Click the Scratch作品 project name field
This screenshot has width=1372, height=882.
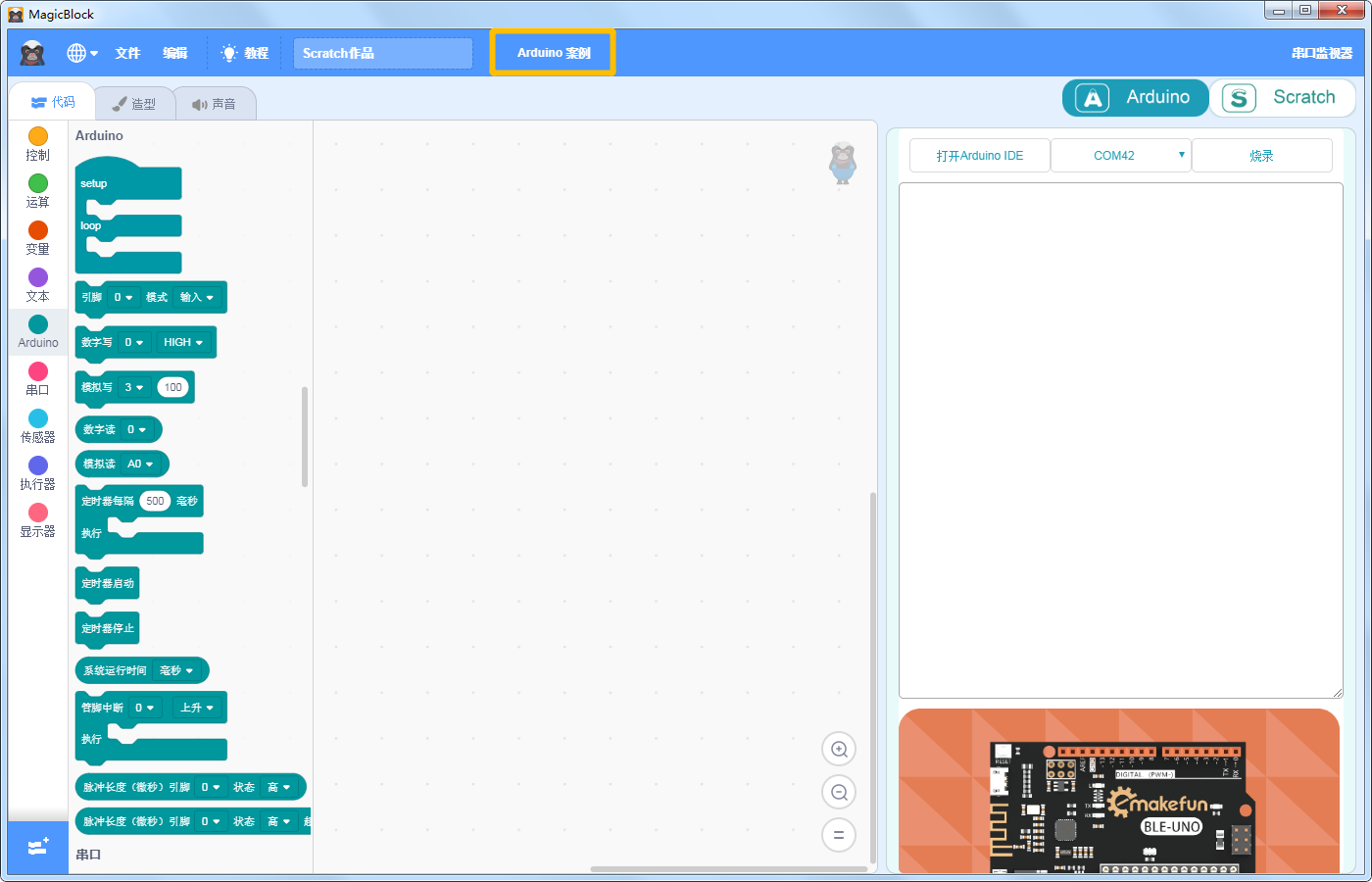[383, 53]
